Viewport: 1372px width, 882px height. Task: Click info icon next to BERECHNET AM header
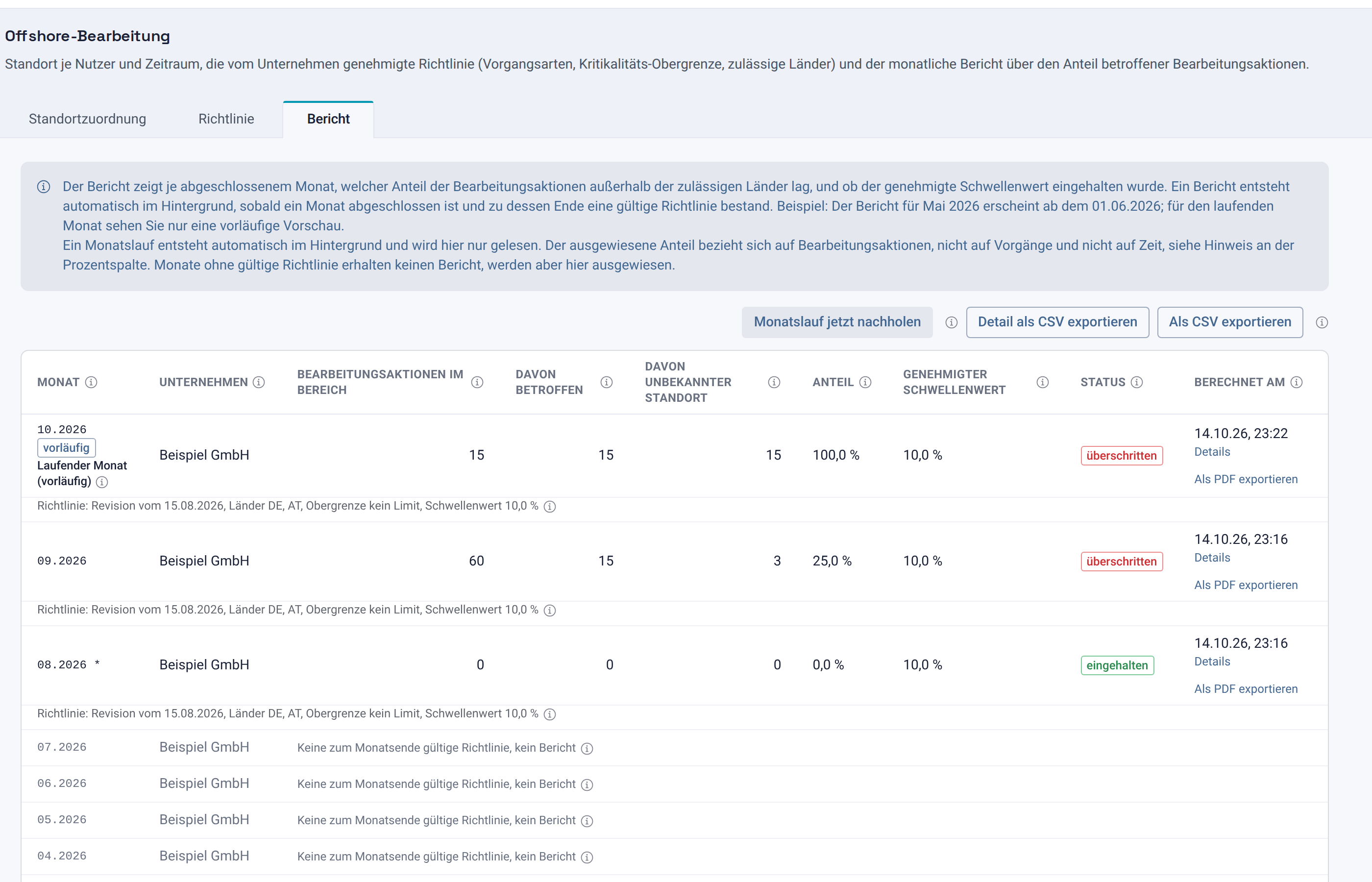coord(1297,382)
